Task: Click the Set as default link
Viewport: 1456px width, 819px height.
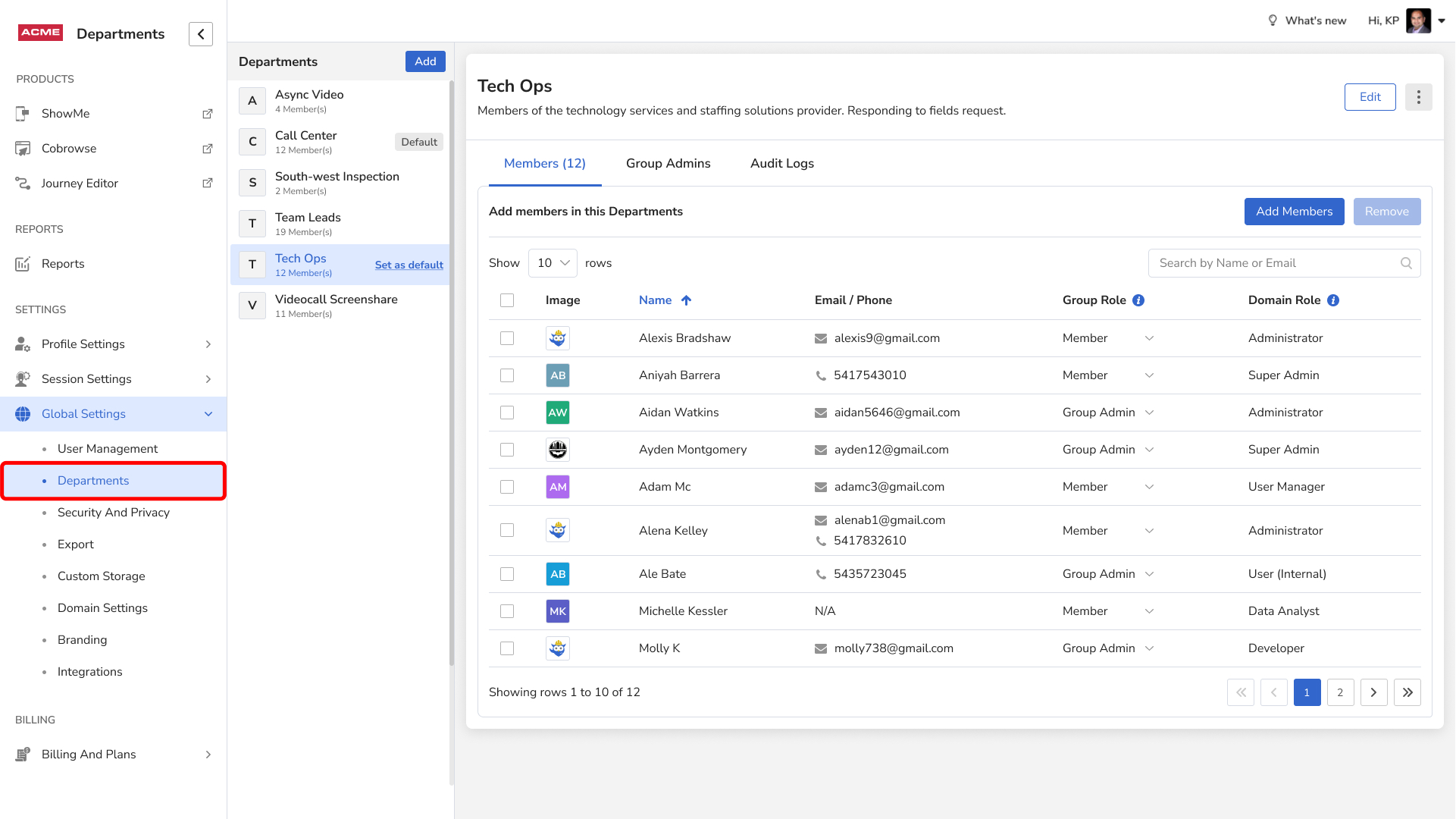Action: pos(409,265)
